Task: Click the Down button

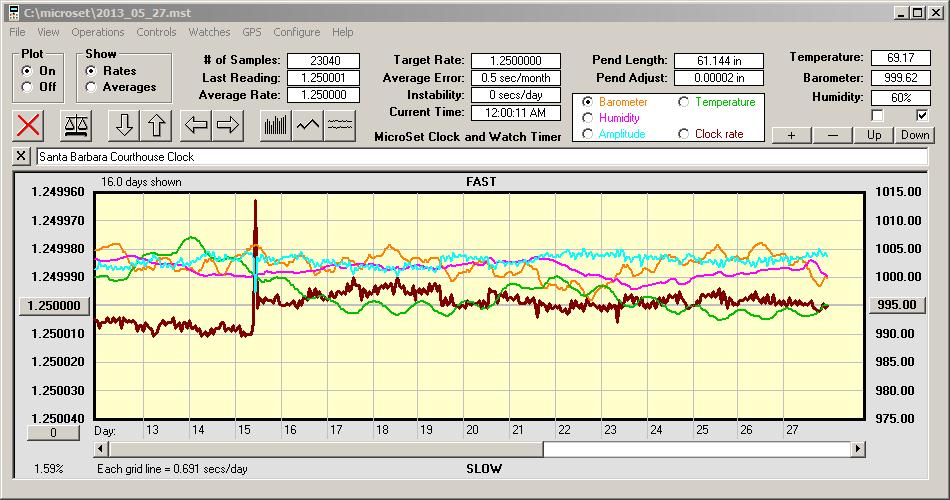Action: [x=914, y=135]
